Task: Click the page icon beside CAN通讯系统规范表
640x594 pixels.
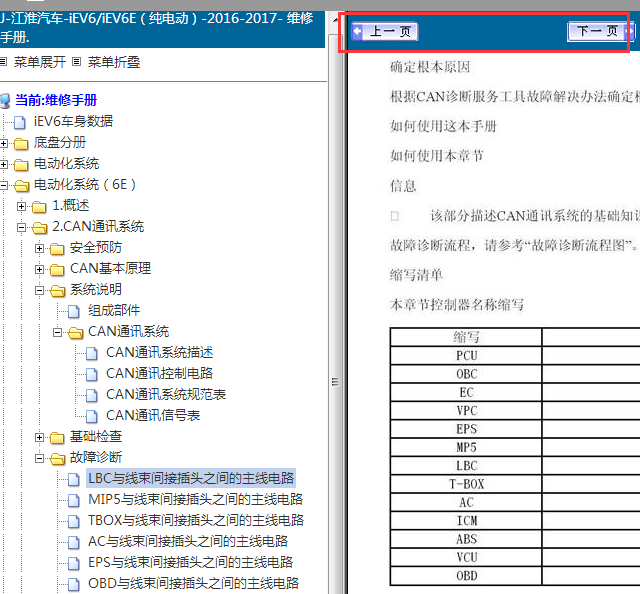Action: point(91,396)
